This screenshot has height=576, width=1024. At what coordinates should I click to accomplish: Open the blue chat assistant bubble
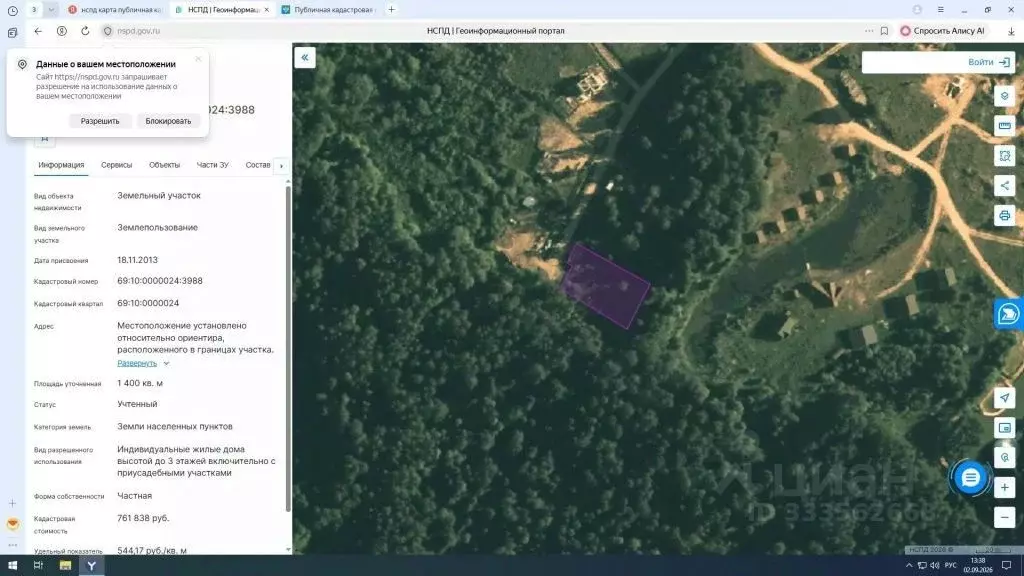970,477
